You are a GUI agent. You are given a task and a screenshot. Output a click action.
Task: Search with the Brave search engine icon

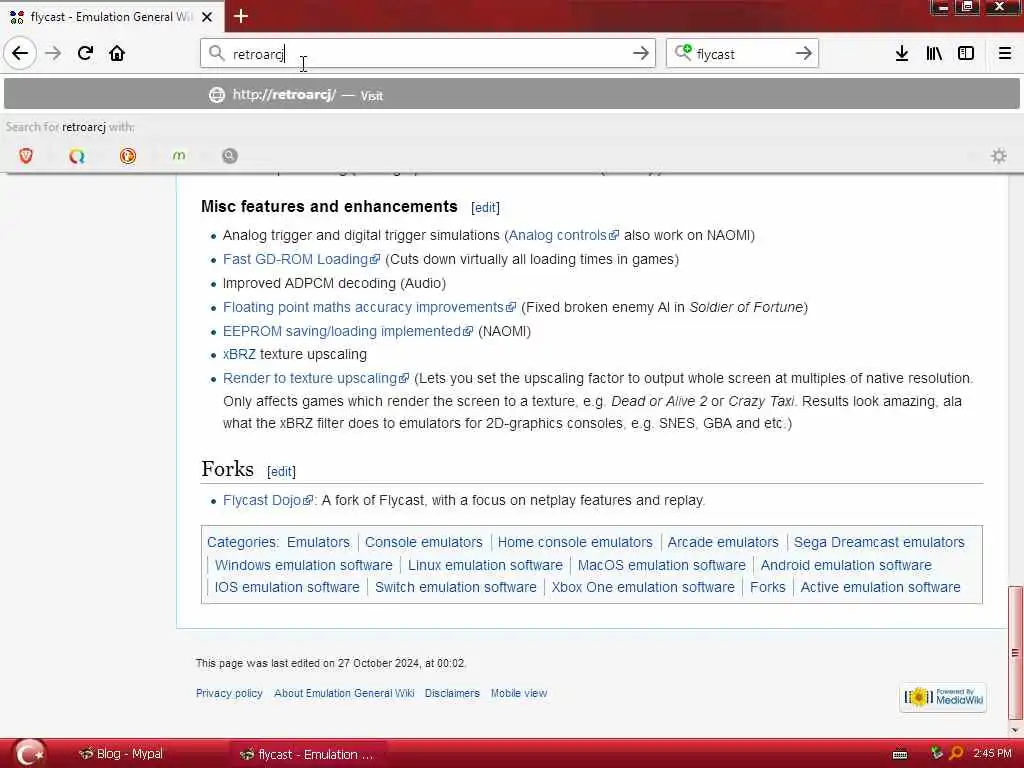tap(26, 155)
